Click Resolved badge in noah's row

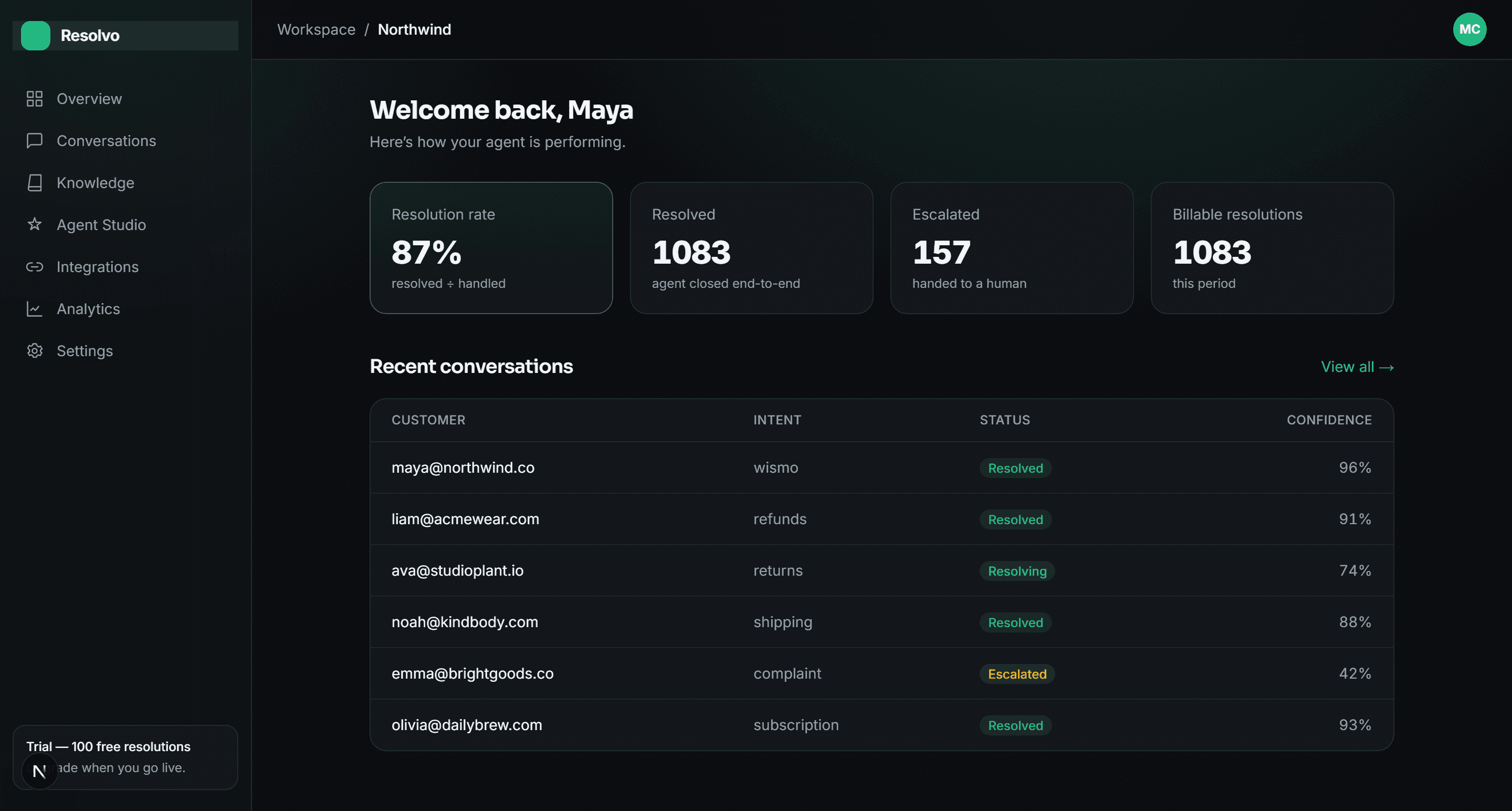point(1015,622)
